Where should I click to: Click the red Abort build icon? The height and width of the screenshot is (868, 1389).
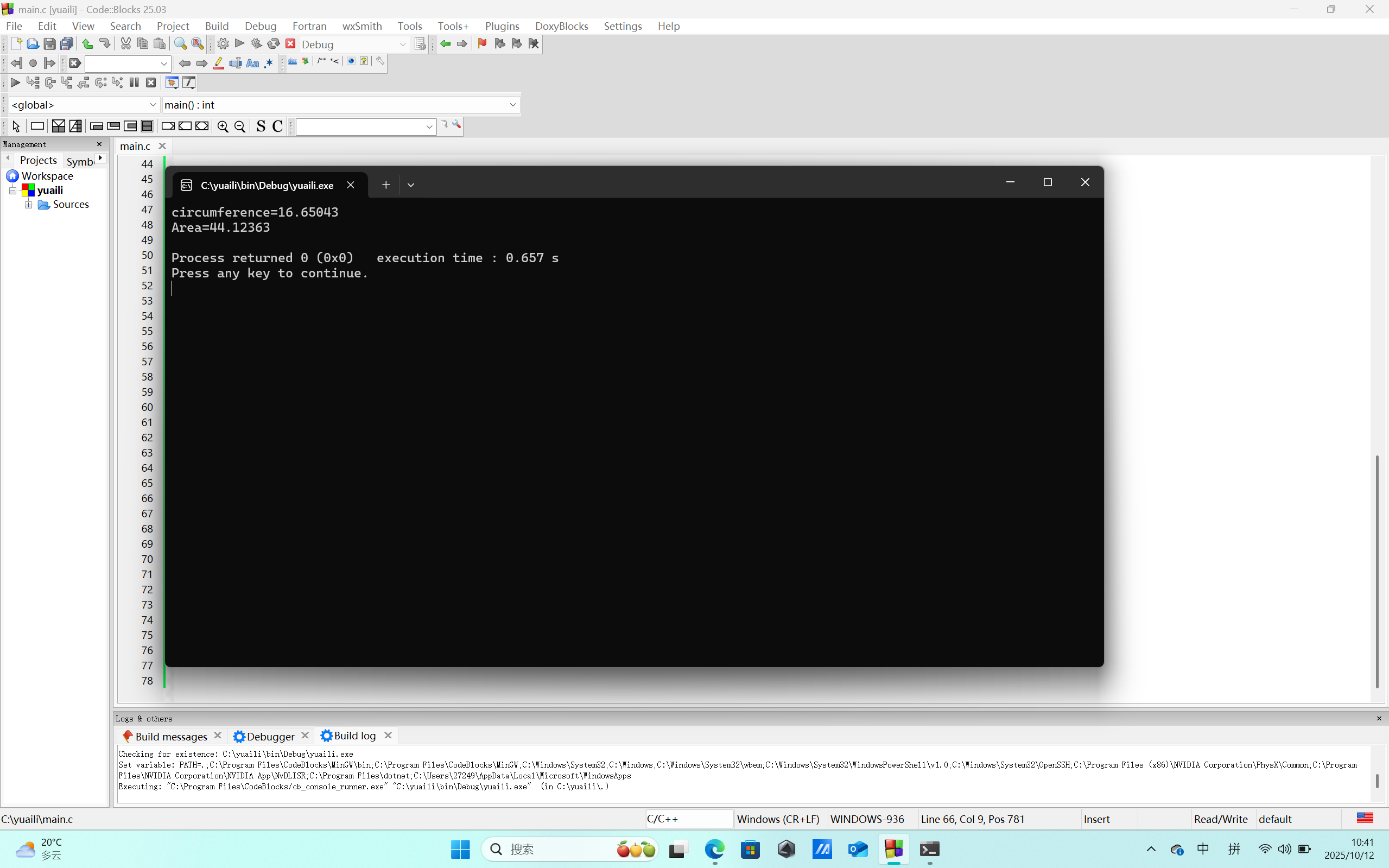(x=290, y=44)
